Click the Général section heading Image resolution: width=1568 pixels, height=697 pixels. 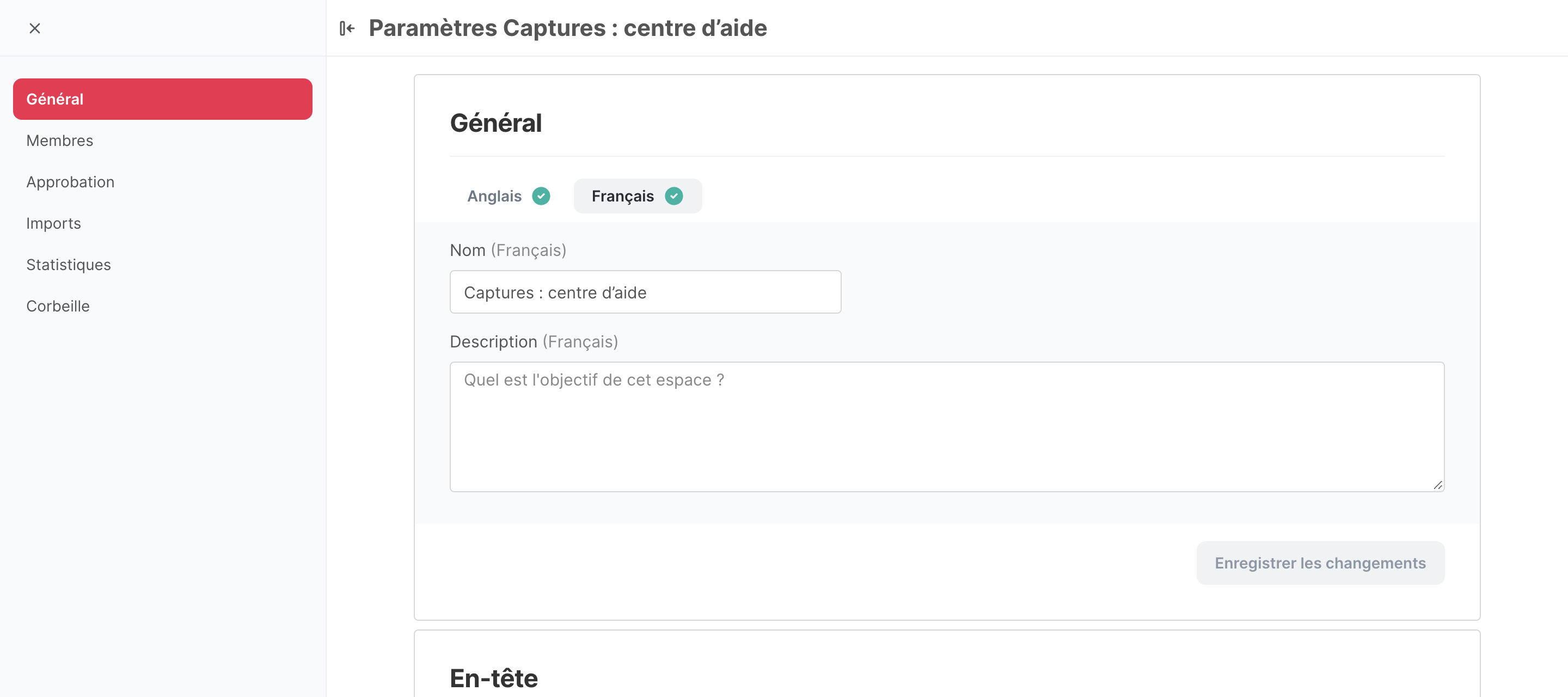point(495,123)
